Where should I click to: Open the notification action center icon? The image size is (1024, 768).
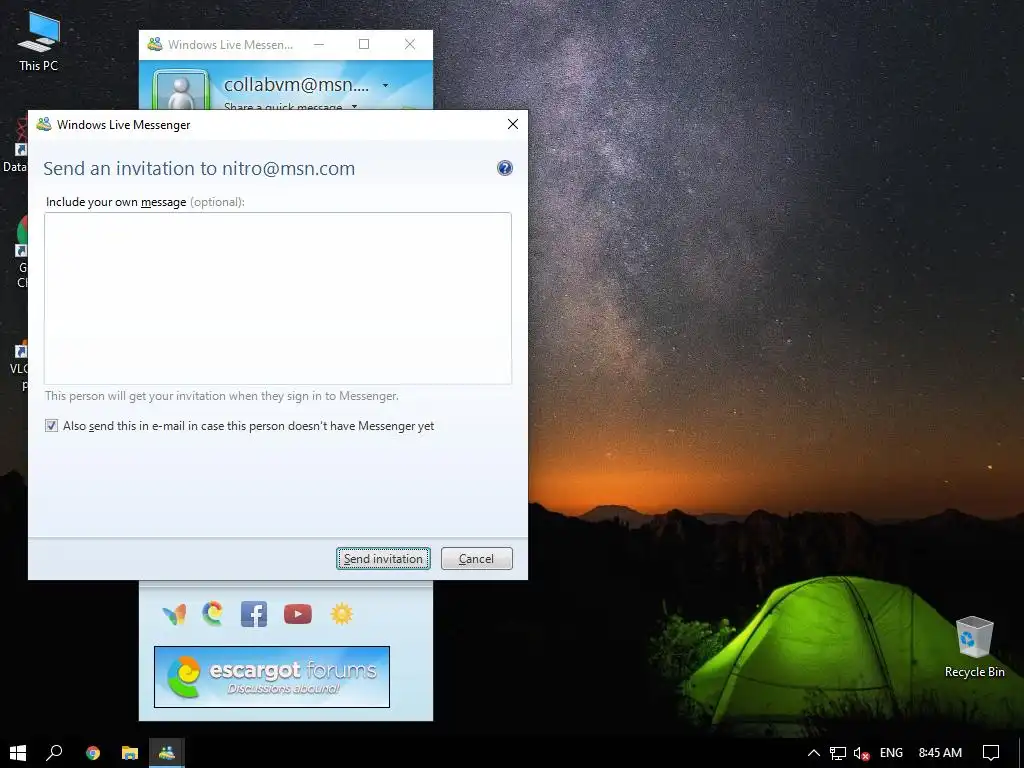click(991, 753)
